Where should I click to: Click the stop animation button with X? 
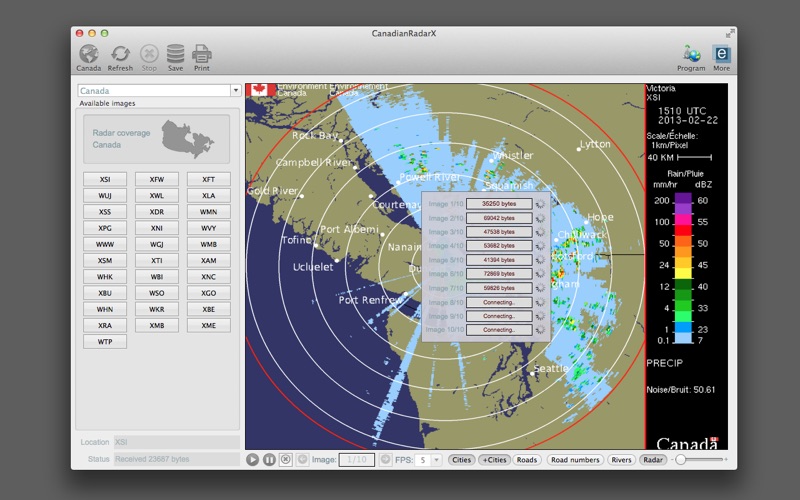pyautogui.click(x=286, y=460)
